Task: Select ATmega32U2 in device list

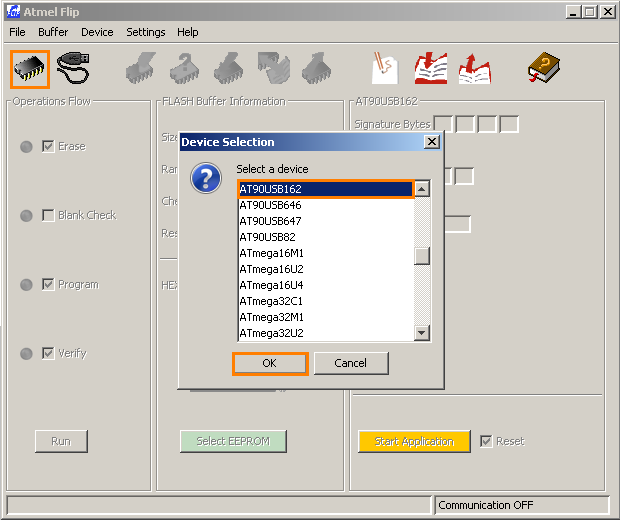Action: point(326,333)
